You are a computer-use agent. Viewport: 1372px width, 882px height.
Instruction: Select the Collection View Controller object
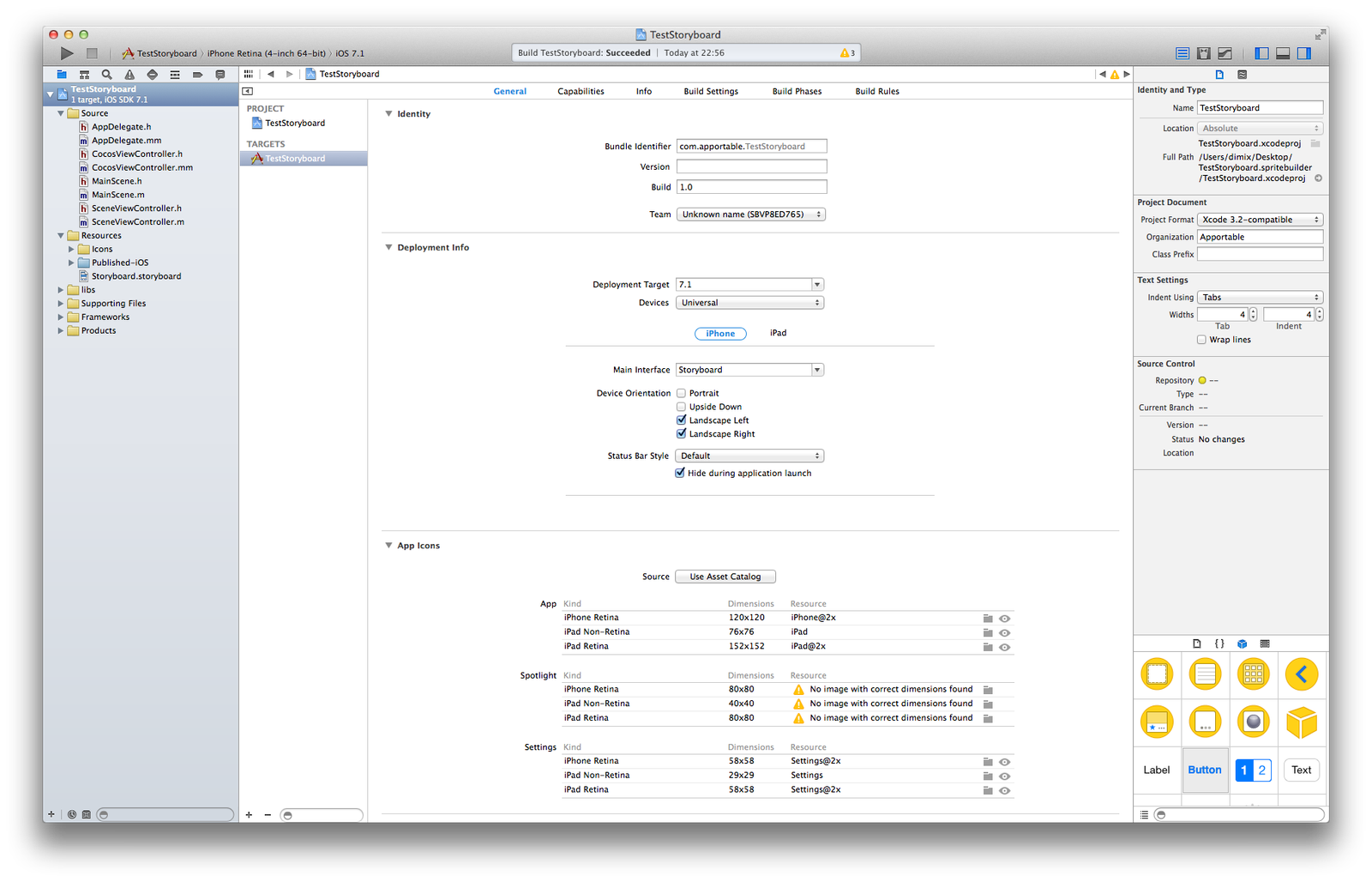point(1253,674)
